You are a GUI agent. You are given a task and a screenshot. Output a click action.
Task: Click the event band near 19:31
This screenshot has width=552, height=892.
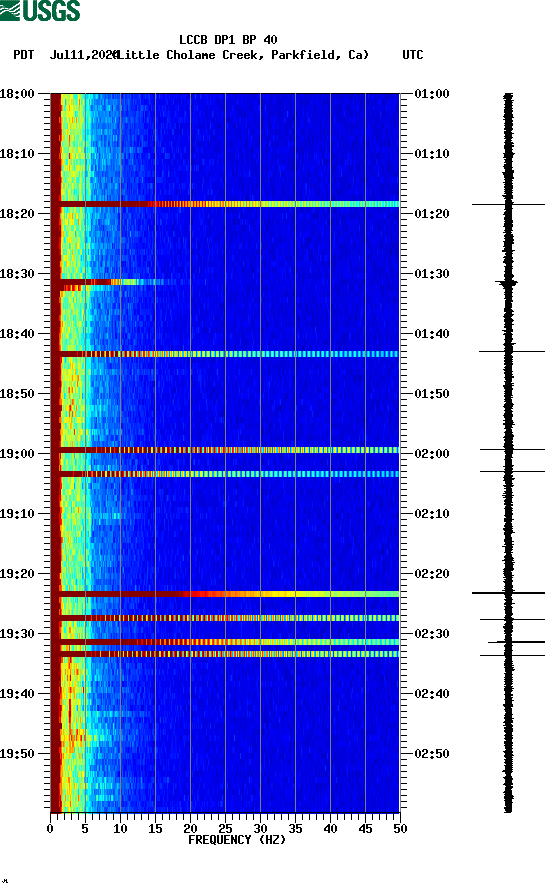tap(225, 642)
